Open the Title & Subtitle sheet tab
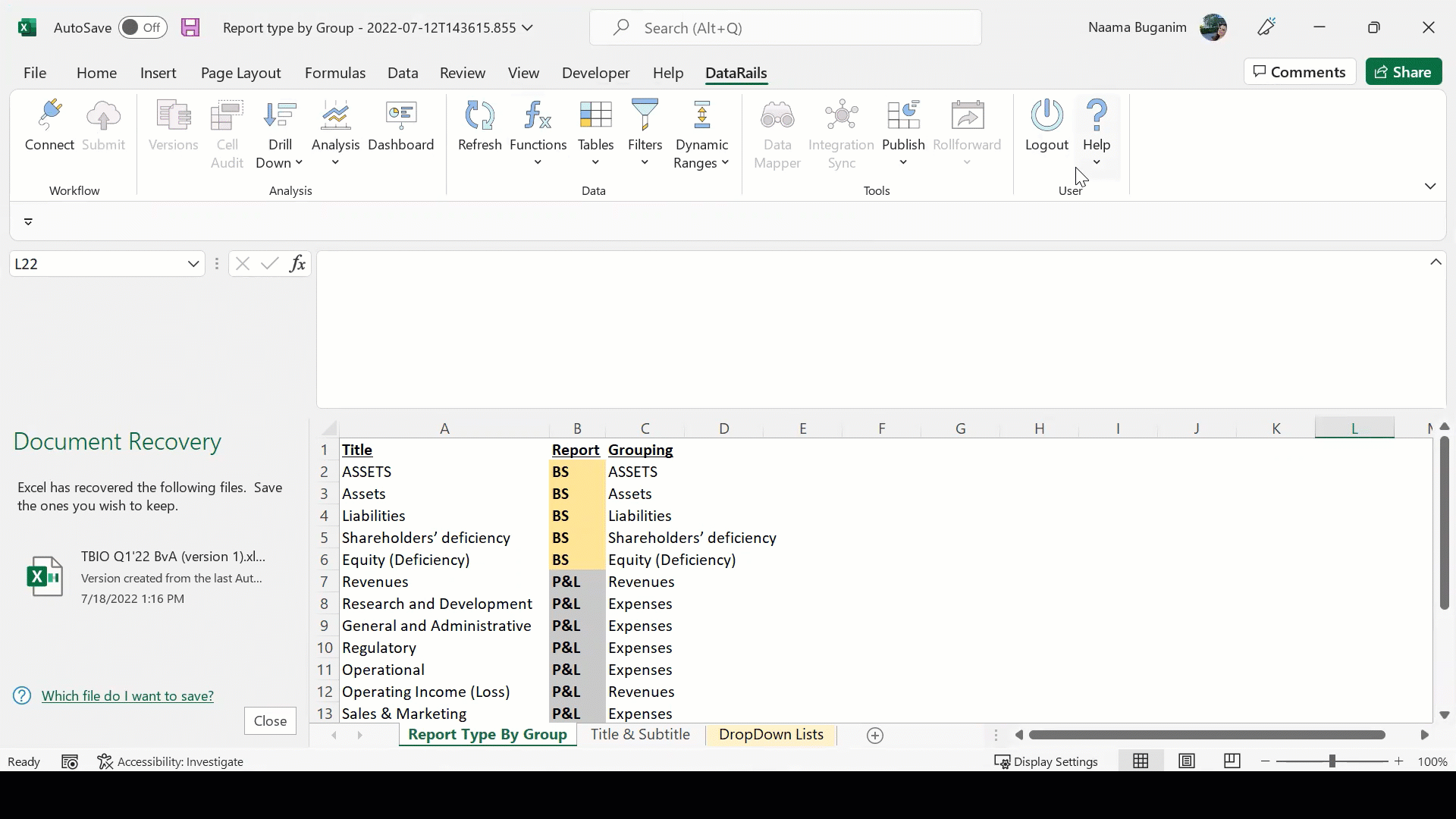 pos(640,735)
